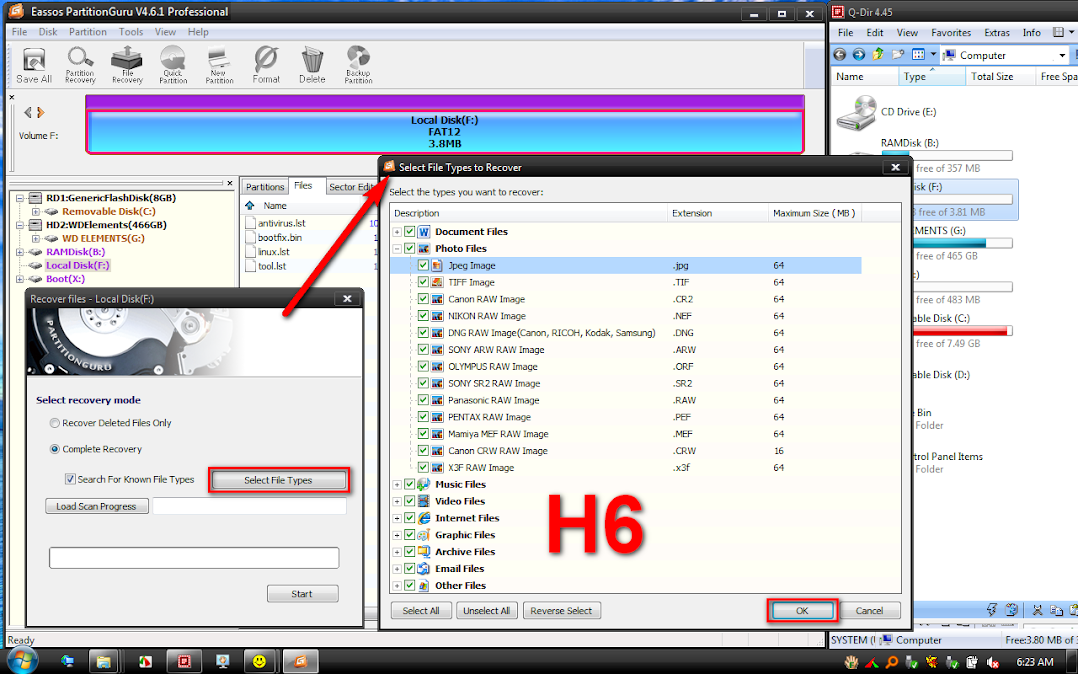Click the Select File Types button

pos(278,480)
